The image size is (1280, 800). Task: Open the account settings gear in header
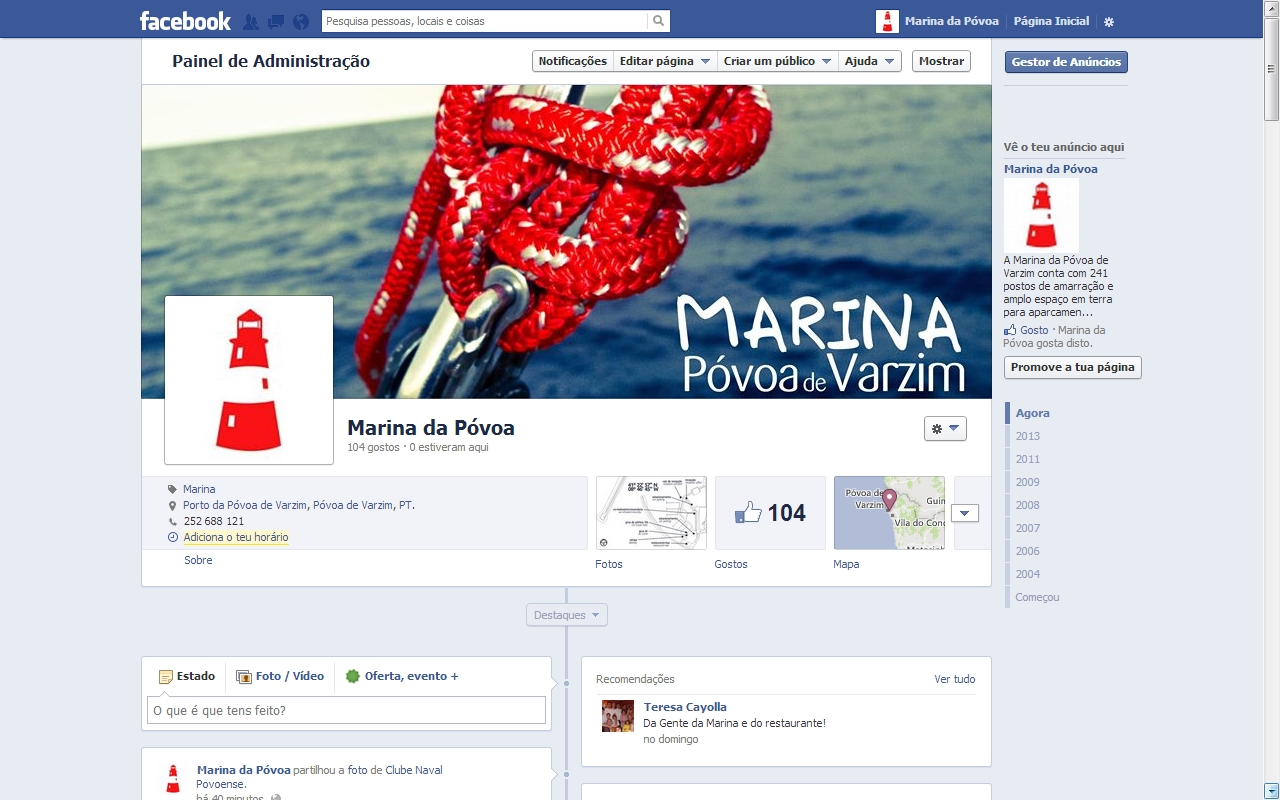(1108, 22)
